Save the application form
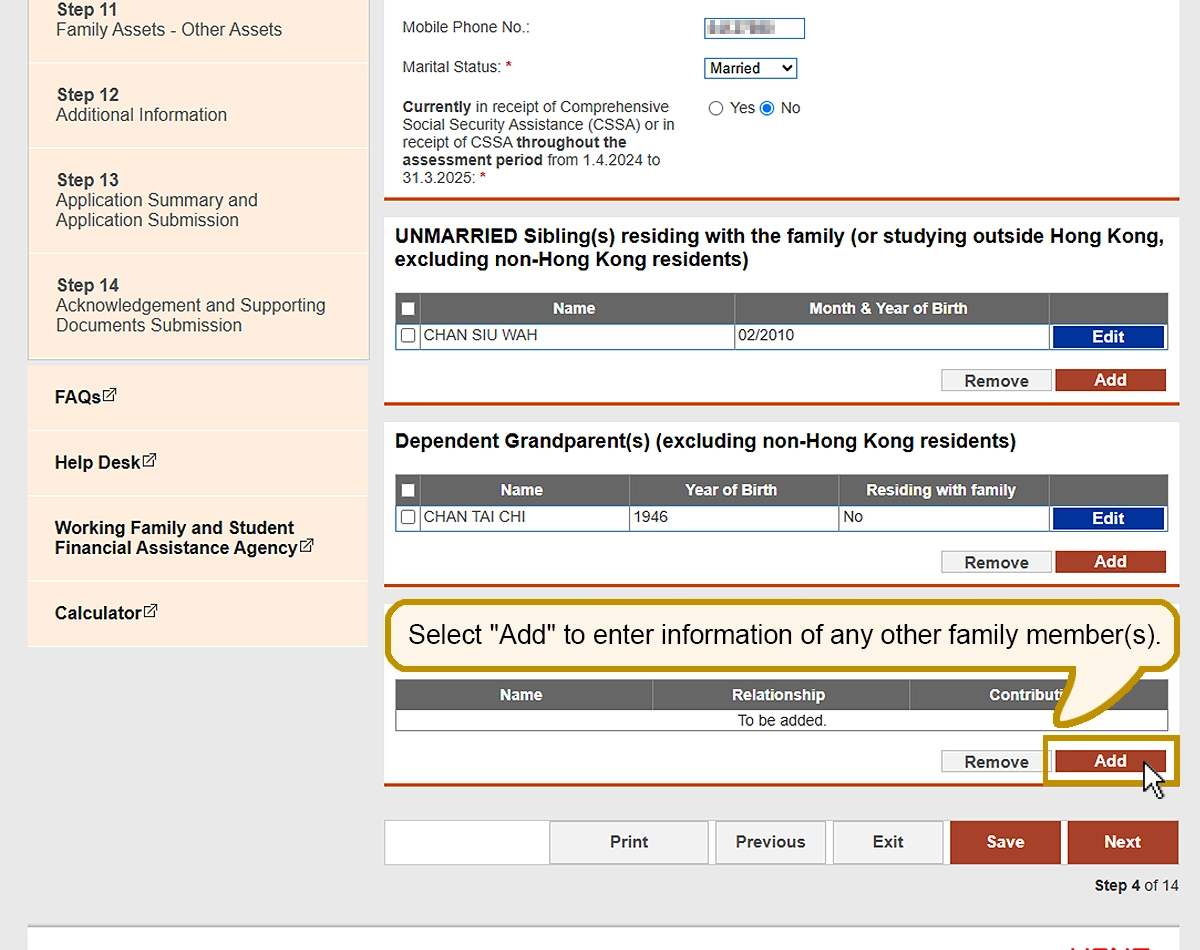The height and width of the screenshot is (950, 1200). tap(1005, 842)
